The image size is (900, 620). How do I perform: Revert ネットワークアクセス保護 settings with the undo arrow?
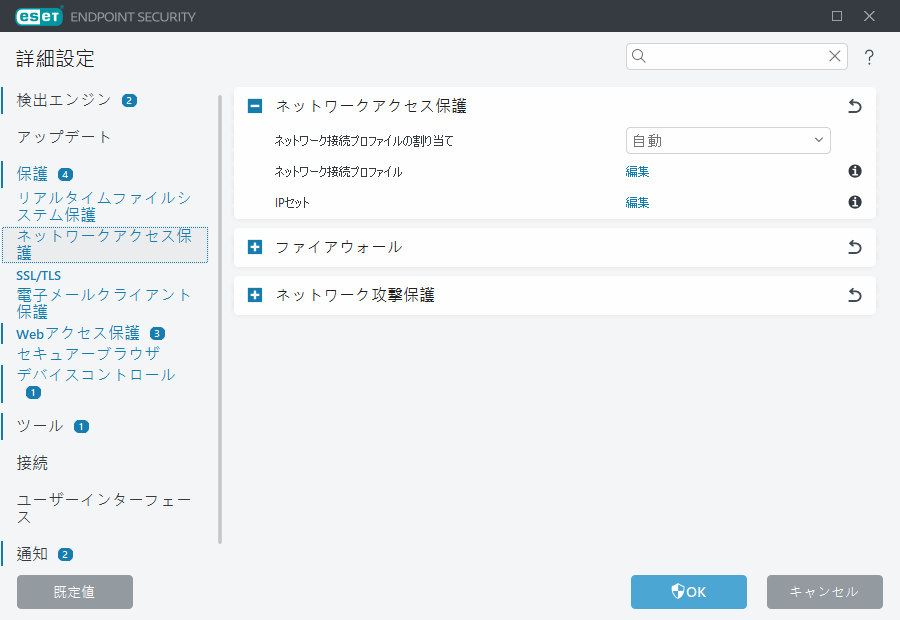[x=854, y=105]
